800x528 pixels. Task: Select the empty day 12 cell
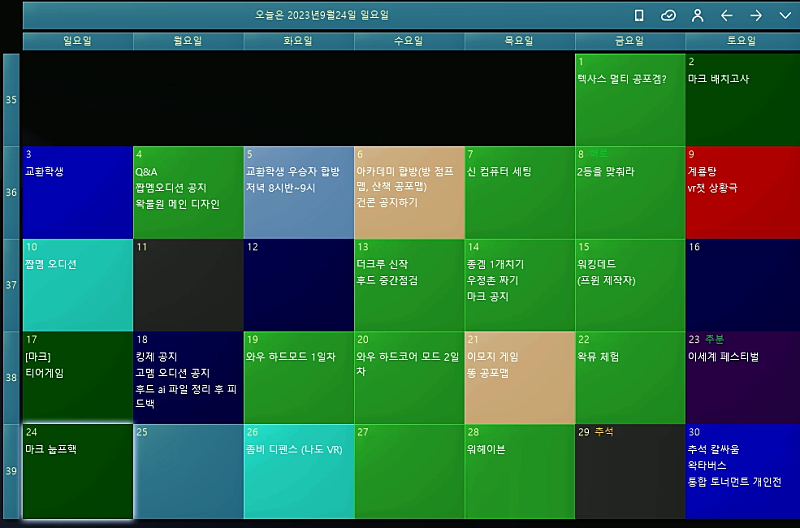pyautogui.click(x=298, y=285)
